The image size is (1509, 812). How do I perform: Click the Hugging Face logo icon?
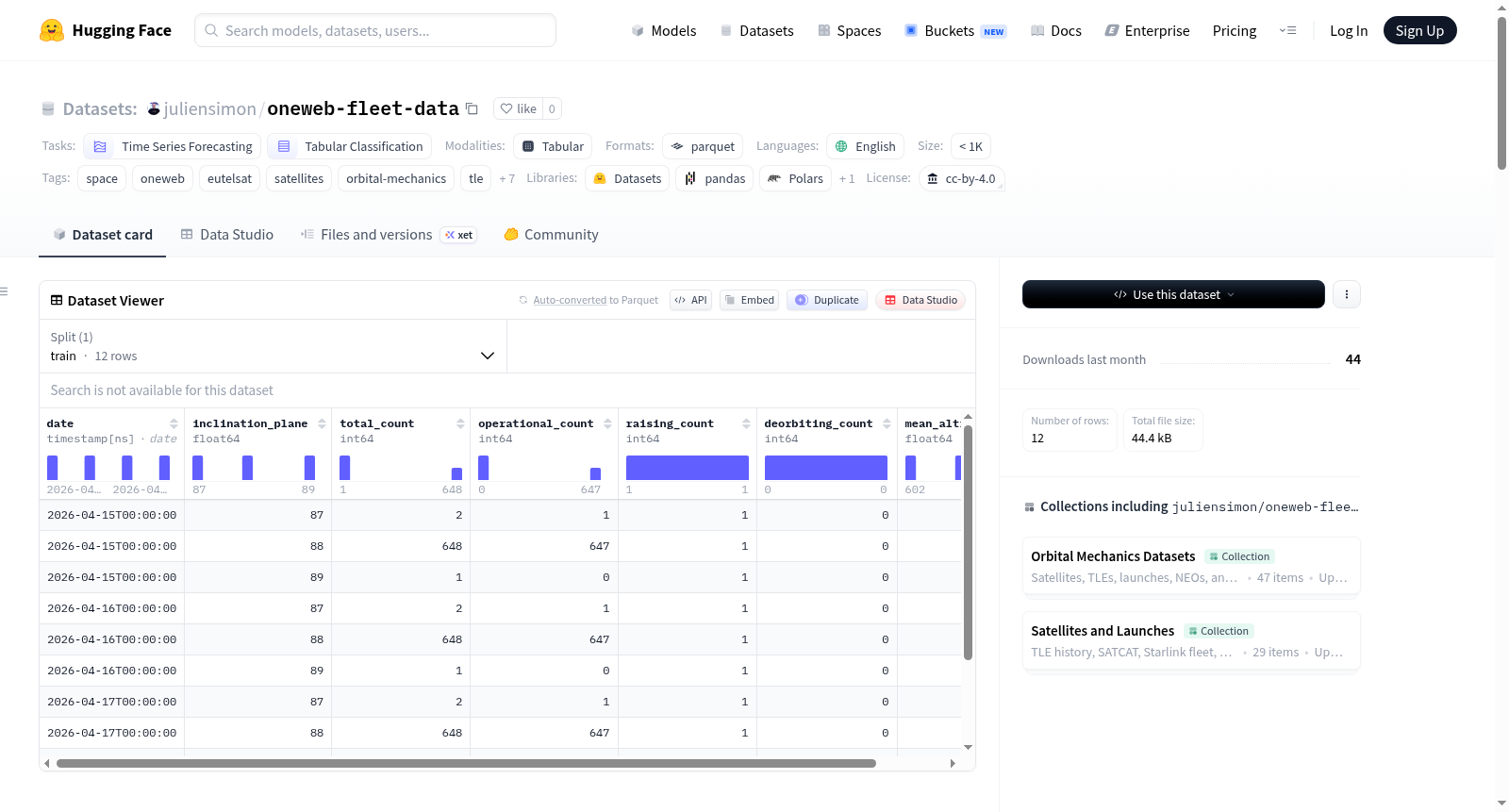pyautogui.click(x=52, y=30)
